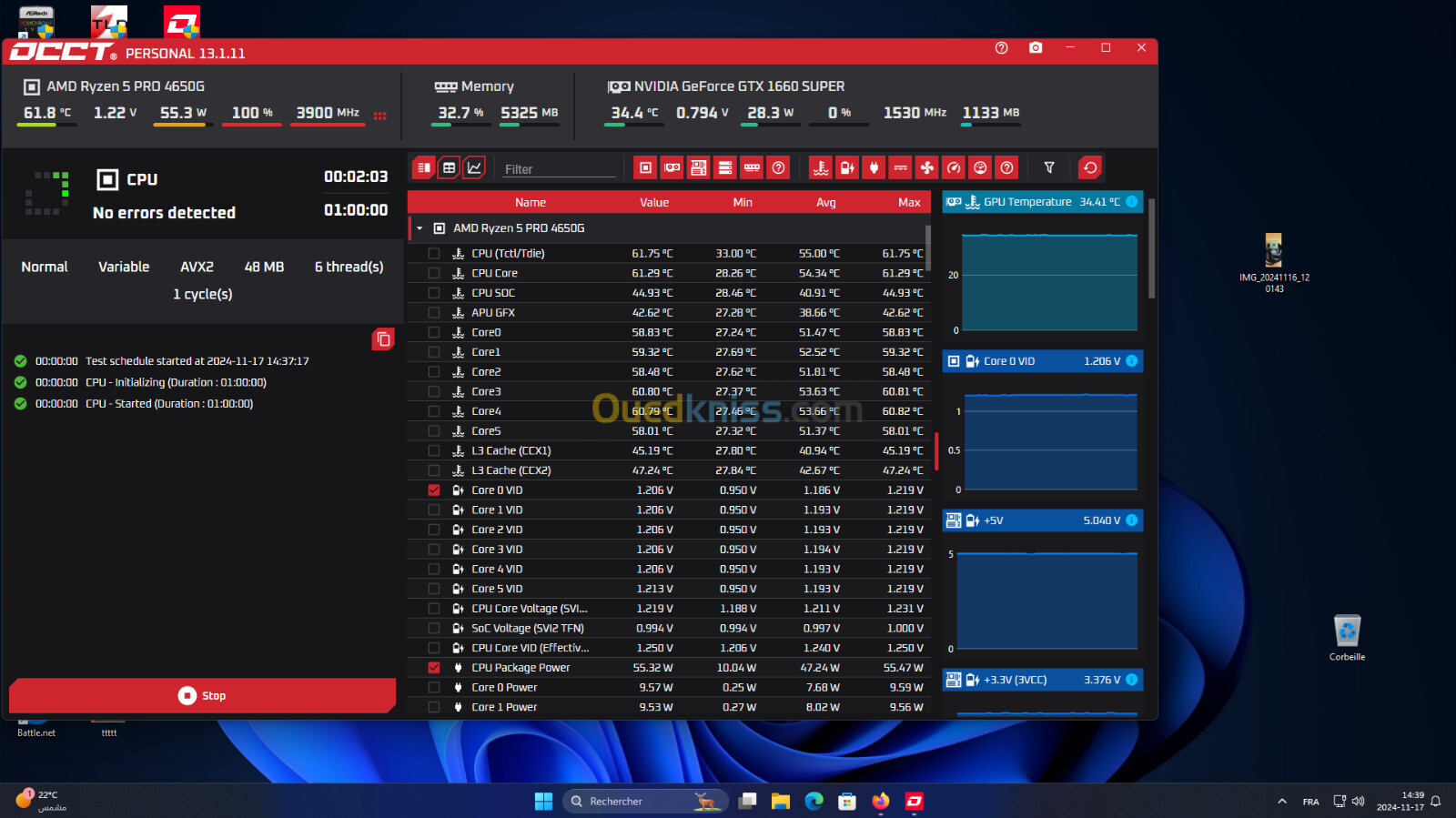Viewport: 1456px width, 818px height.
Task: Open info for Core 0 VID graph
Action: (1131, 361)
